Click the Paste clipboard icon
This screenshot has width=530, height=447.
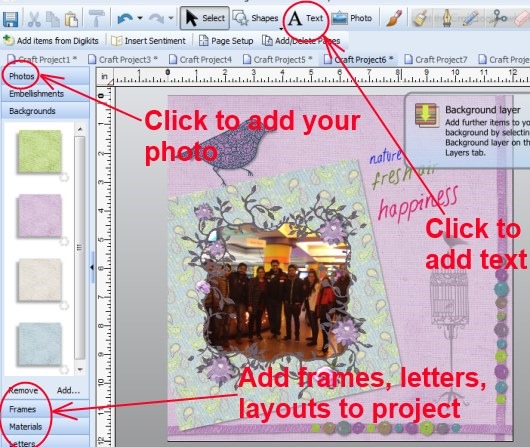click(x=71, y=19)
